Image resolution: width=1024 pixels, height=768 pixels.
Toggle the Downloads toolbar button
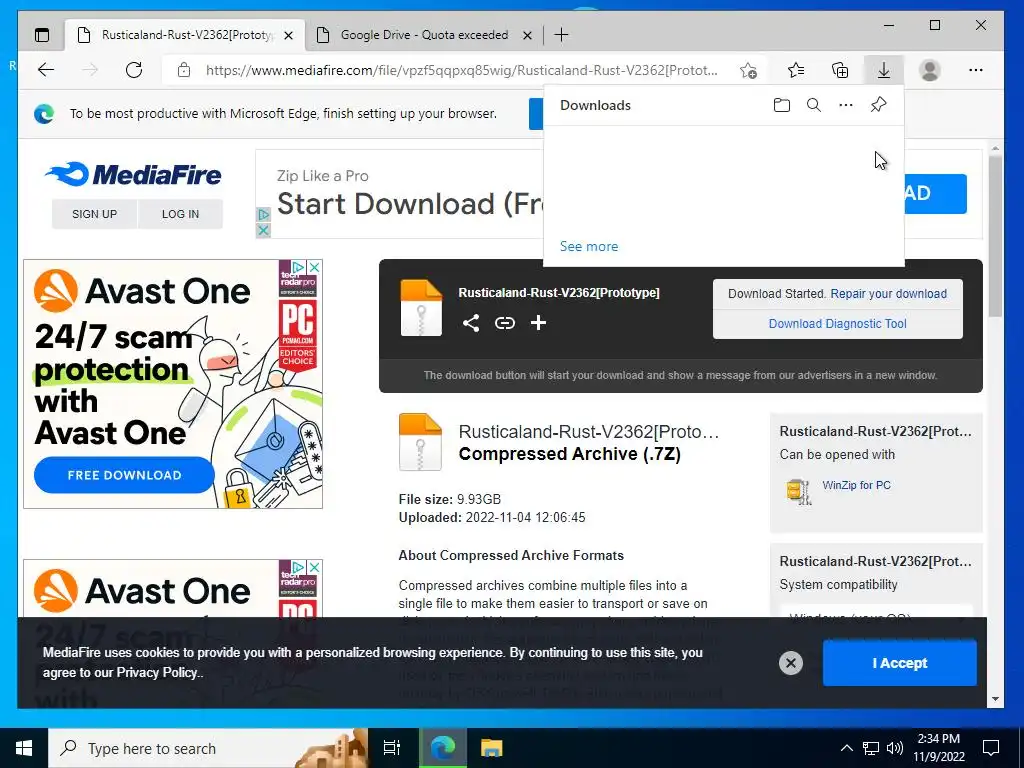click(884, 70)
